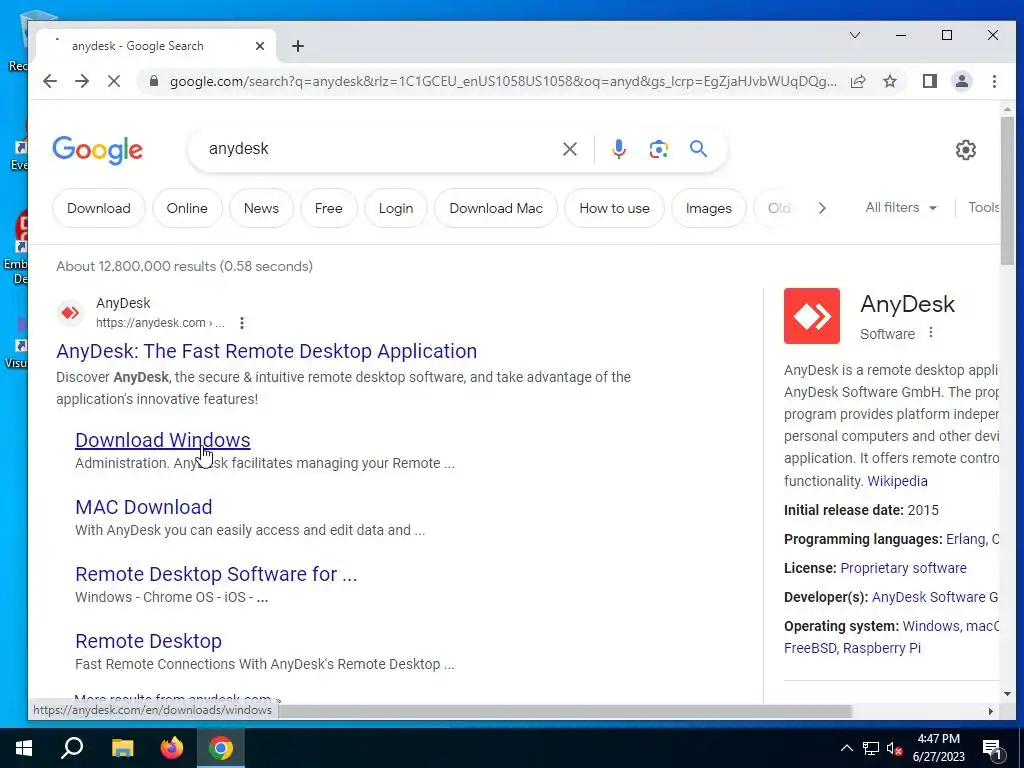Open FreeBSD operating system link
The image size is (1024, 768).
point(810,648)
